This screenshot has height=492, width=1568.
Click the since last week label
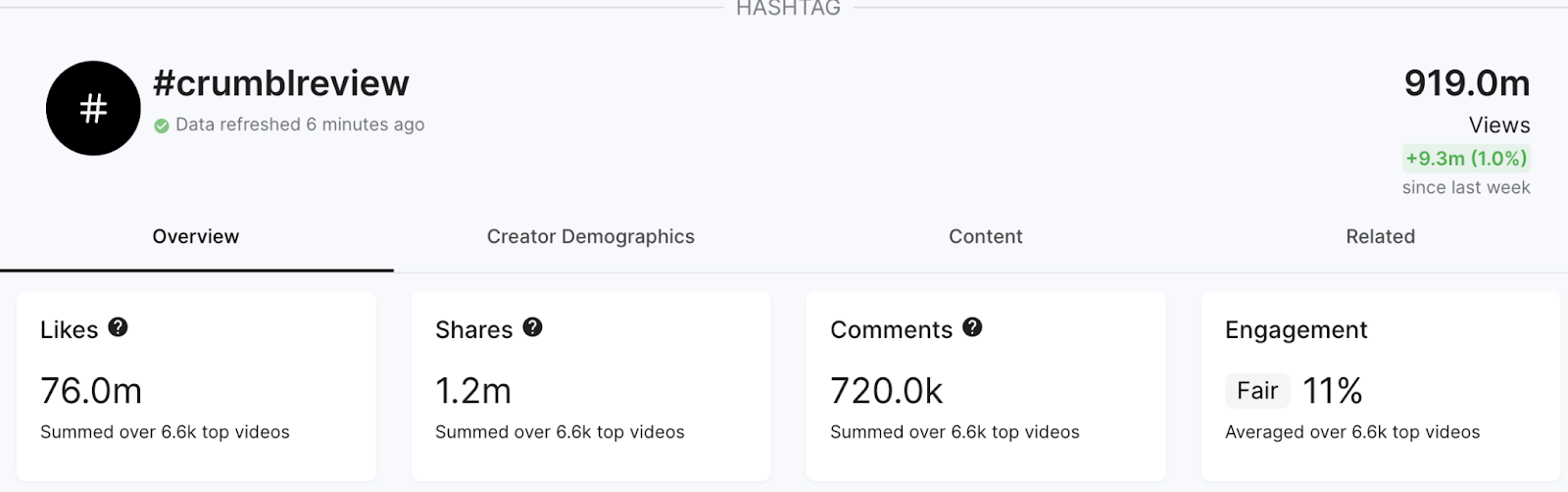coord(1466,187)
